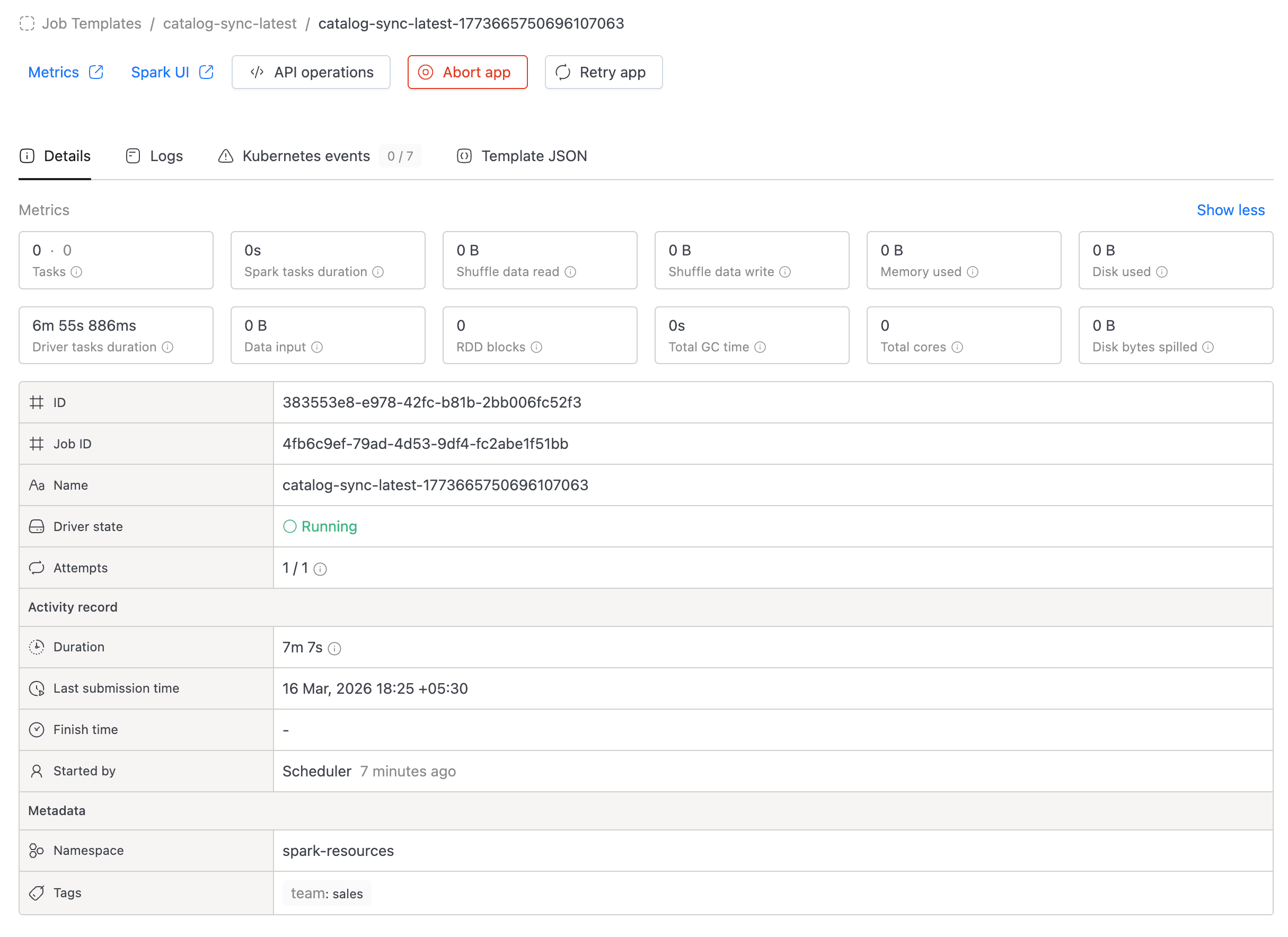Click info icon beside the 7m 7s duration
Image resolution: width=1288 pixels, height=937 pixels.
coord(335,649)
